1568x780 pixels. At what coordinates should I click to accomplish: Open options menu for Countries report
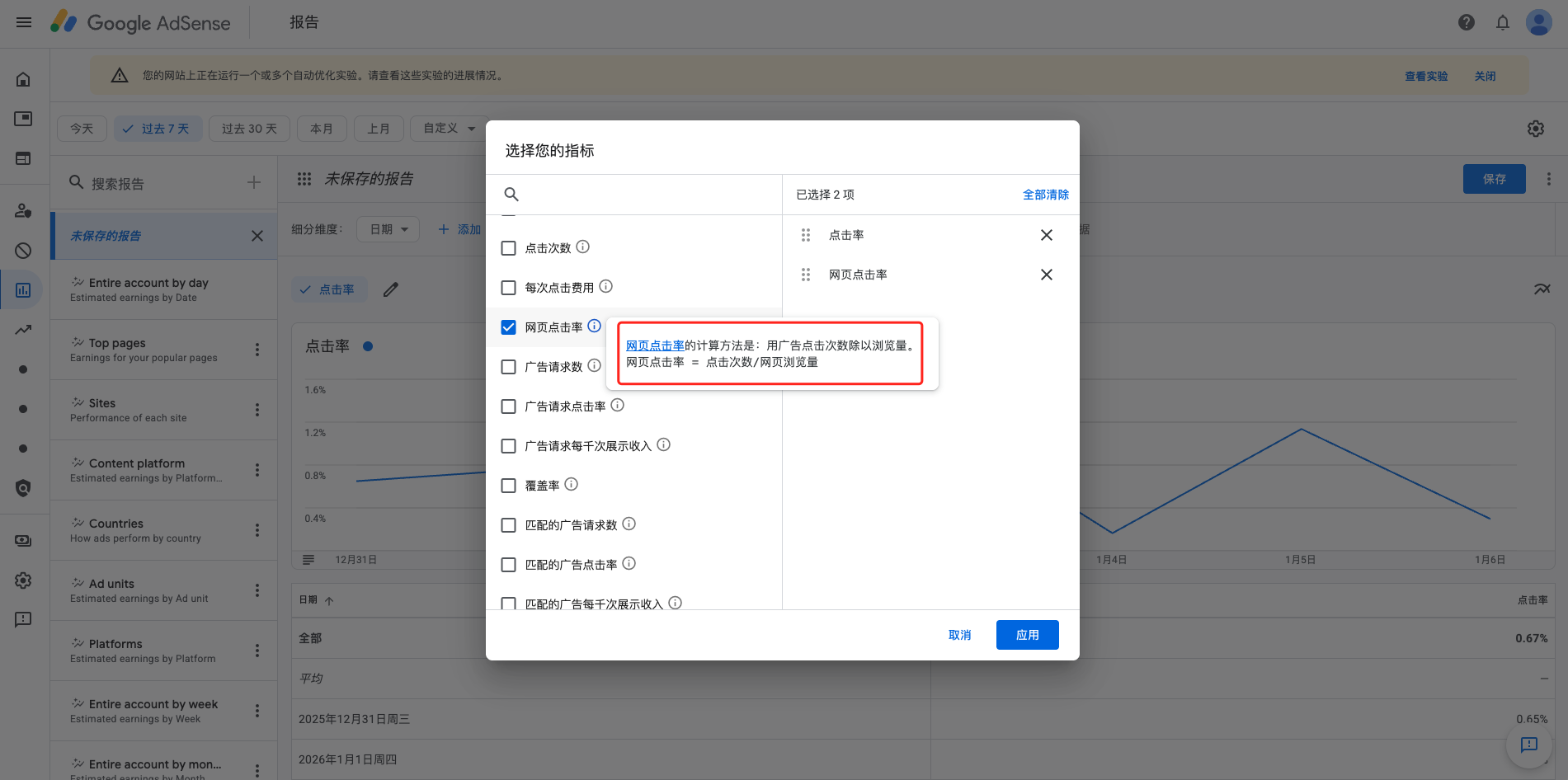click(257, 530)
